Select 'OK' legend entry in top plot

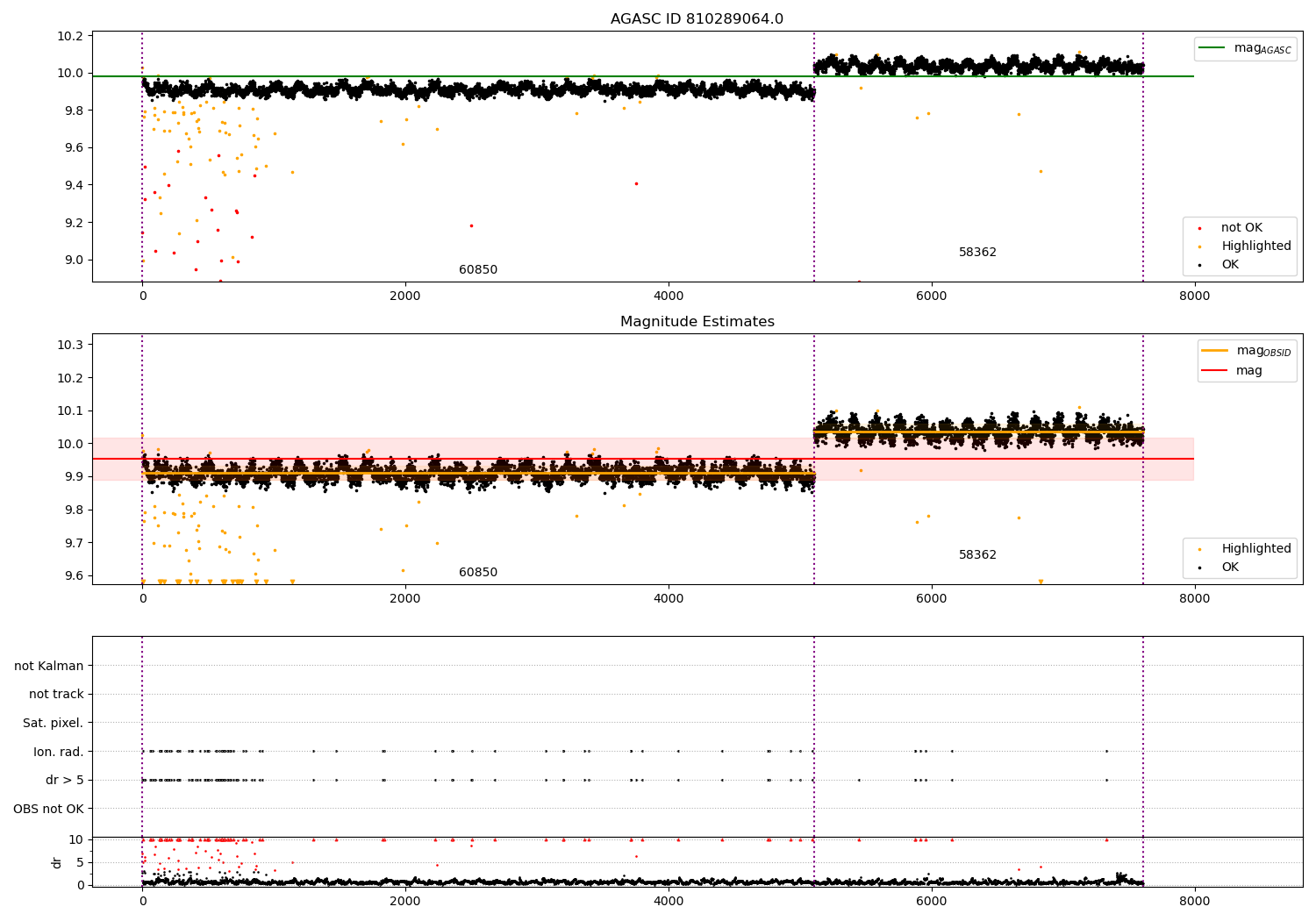[1230, 265]
